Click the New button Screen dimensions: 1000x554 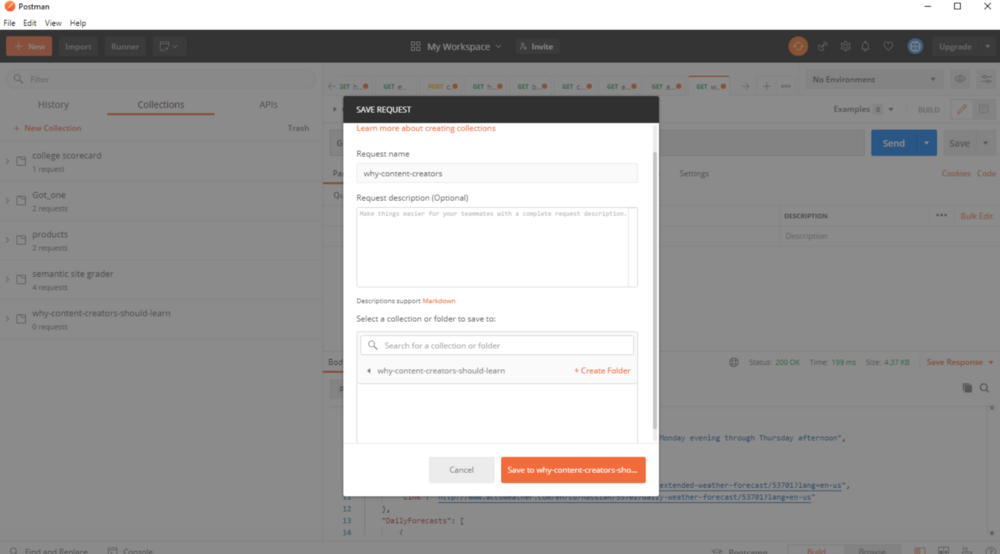pos(29,47)
